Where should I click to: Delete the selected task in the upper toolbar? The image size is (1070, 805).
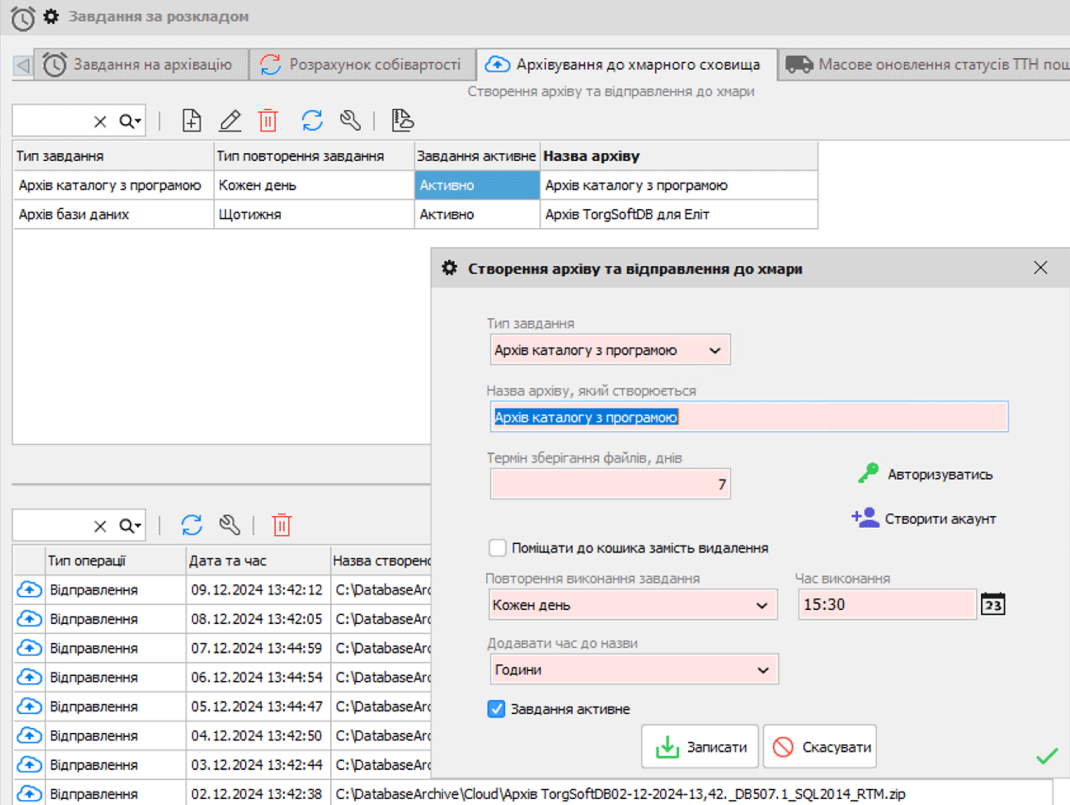(x=268, y=121)
